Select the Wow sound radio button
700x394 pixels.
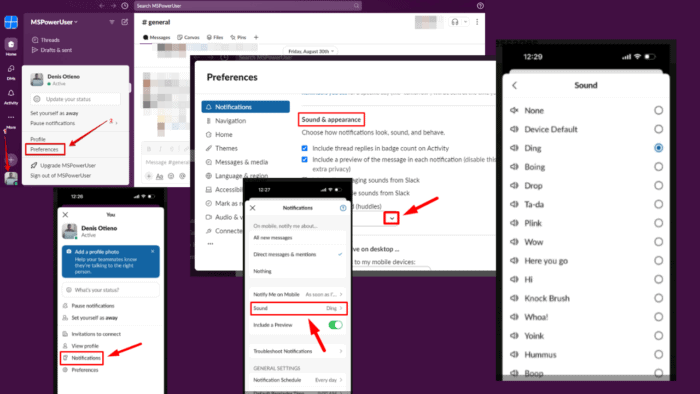pyautogui.click(x=658, y=241)
